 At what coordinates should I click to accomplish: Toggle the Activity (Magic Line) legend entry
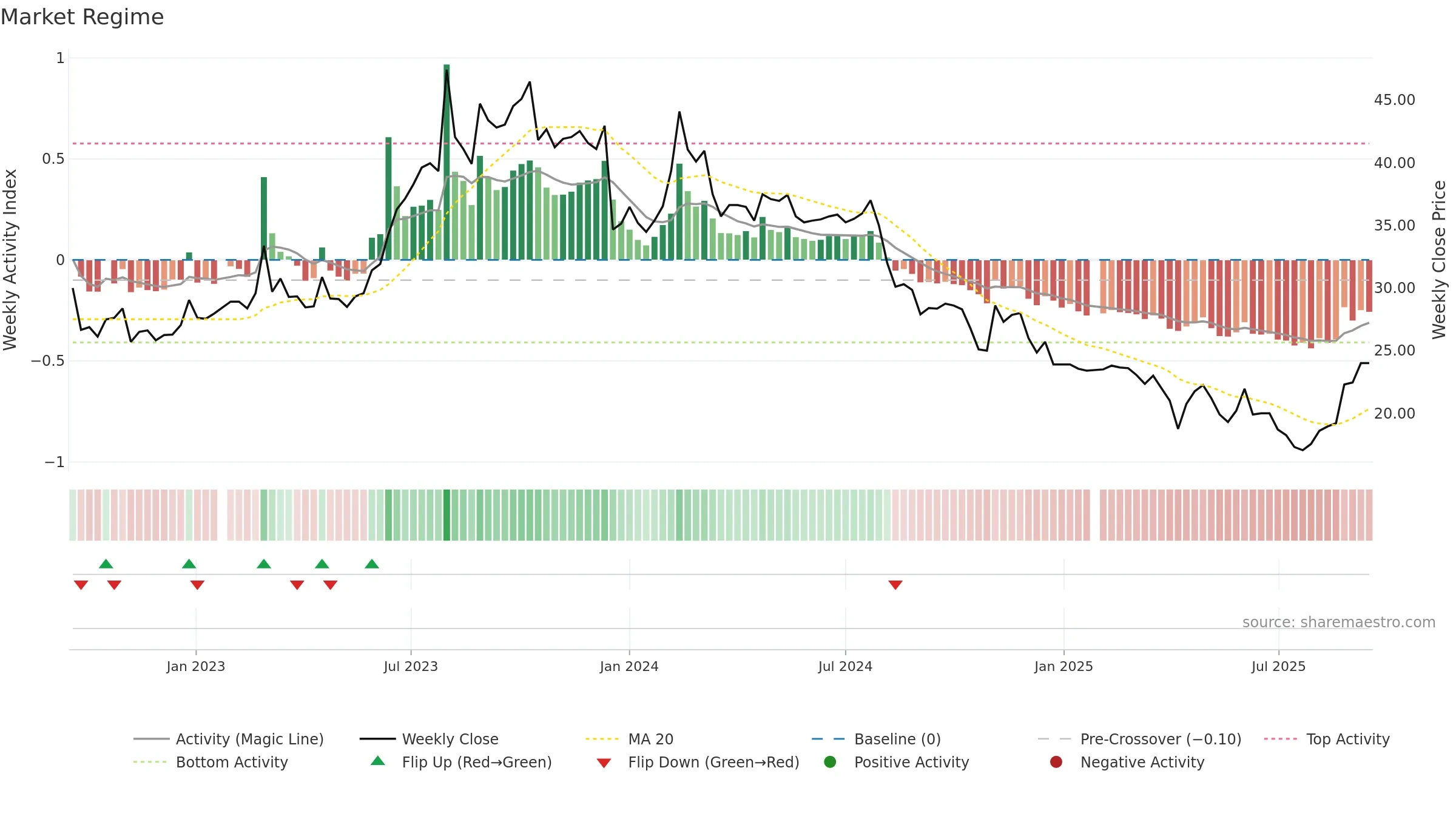[x=229, y=739]
